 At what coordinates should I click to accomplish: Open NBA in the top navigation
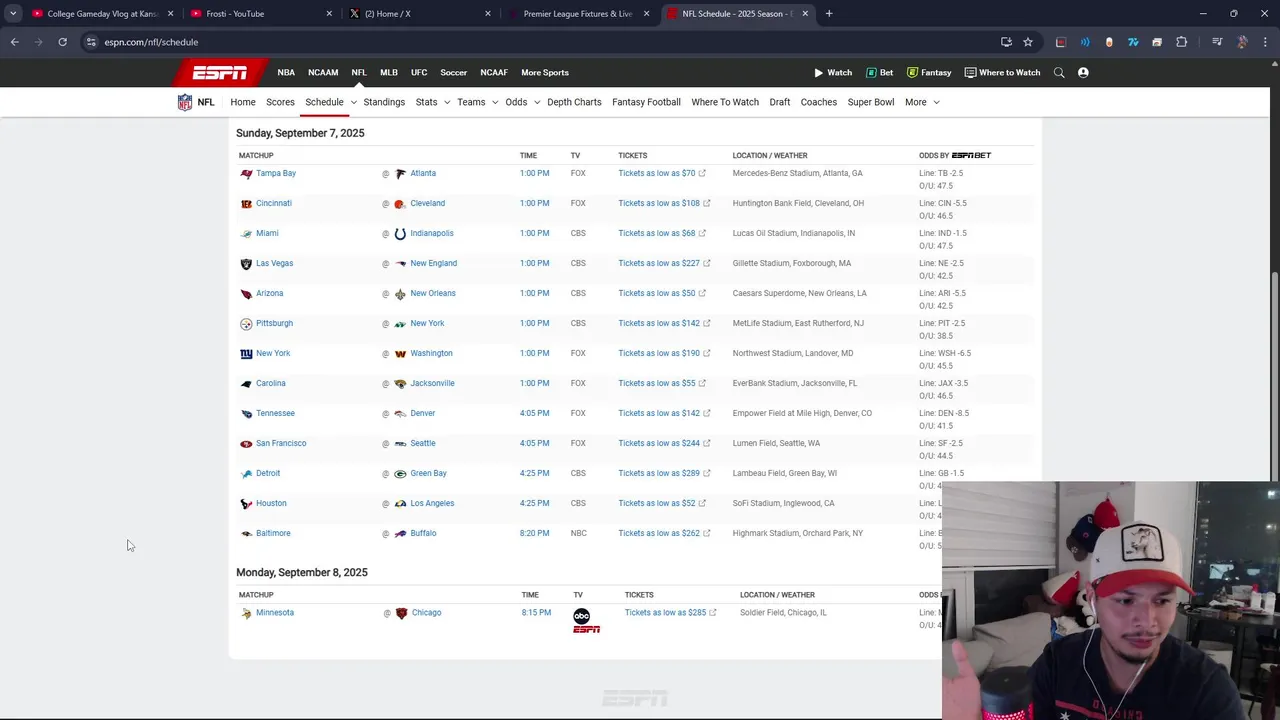point(286,72)
